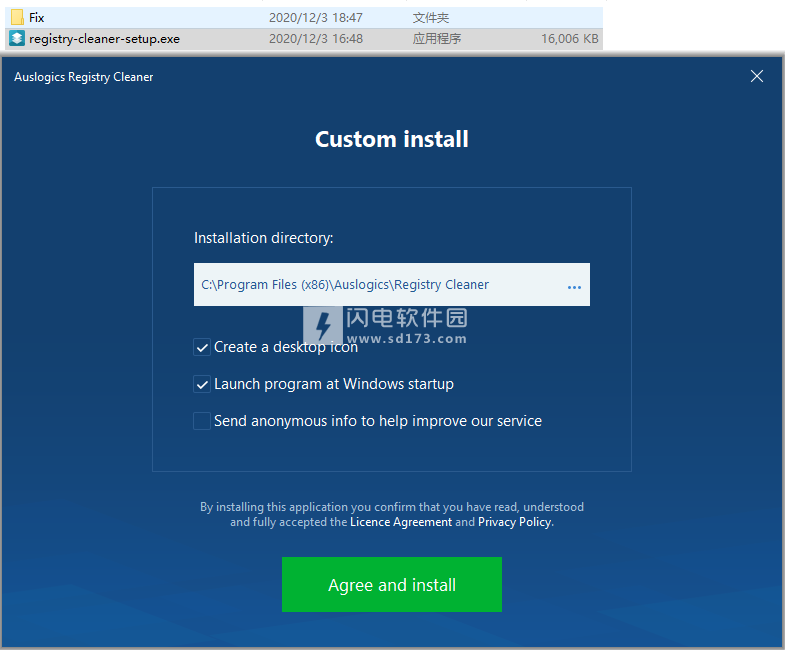Click the Custom install heading
The image size is (785, 650).
[392, 139]
